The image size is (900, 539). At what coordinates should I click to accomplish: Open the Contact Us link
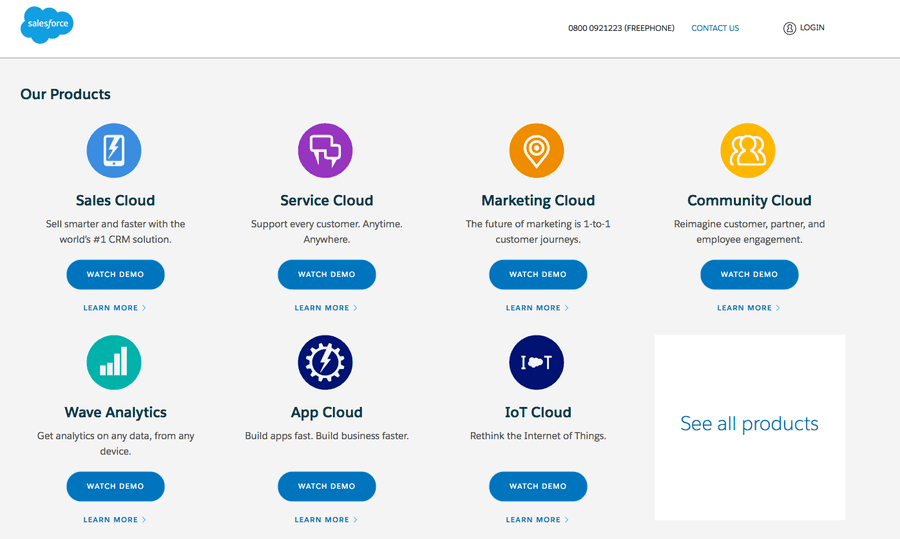[715, 28]
